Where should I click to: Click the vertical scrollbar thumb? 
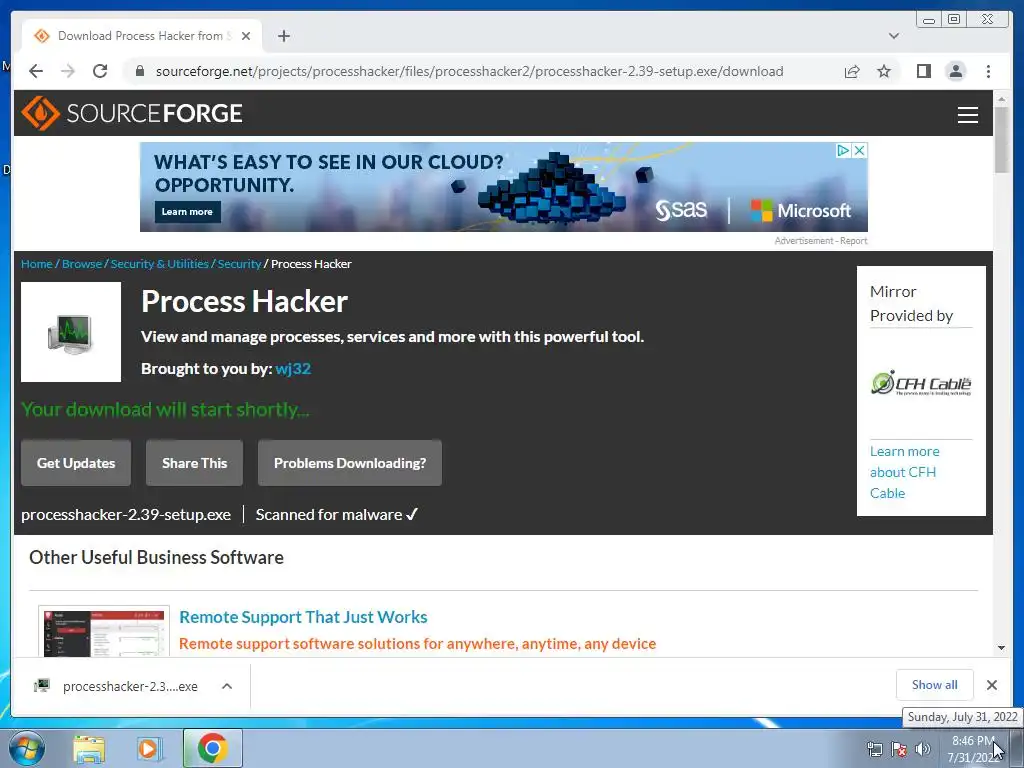point(1002,138)
